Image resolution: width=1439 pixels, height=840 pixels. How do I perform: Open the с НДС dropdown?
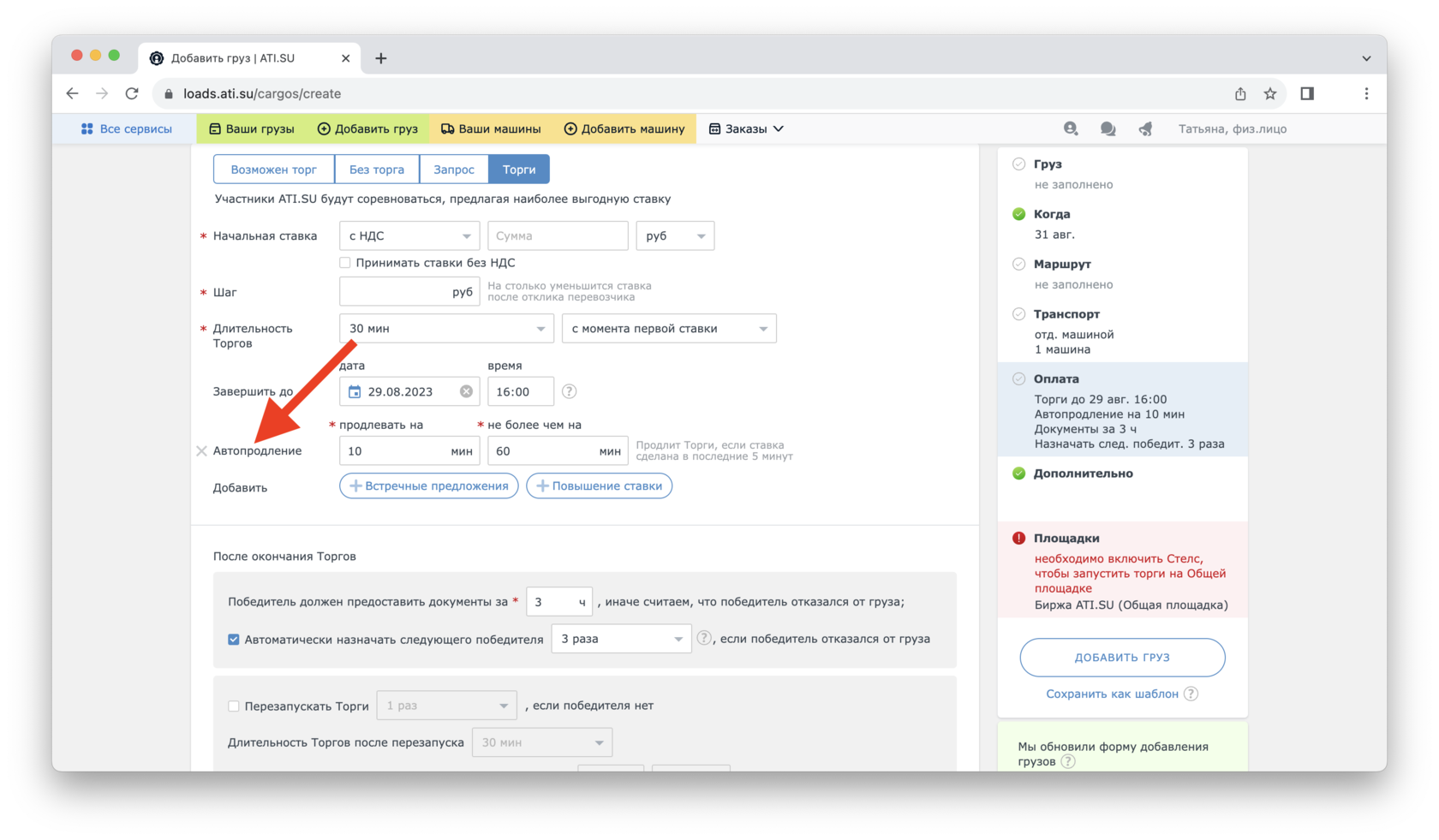tap(409, 235)
